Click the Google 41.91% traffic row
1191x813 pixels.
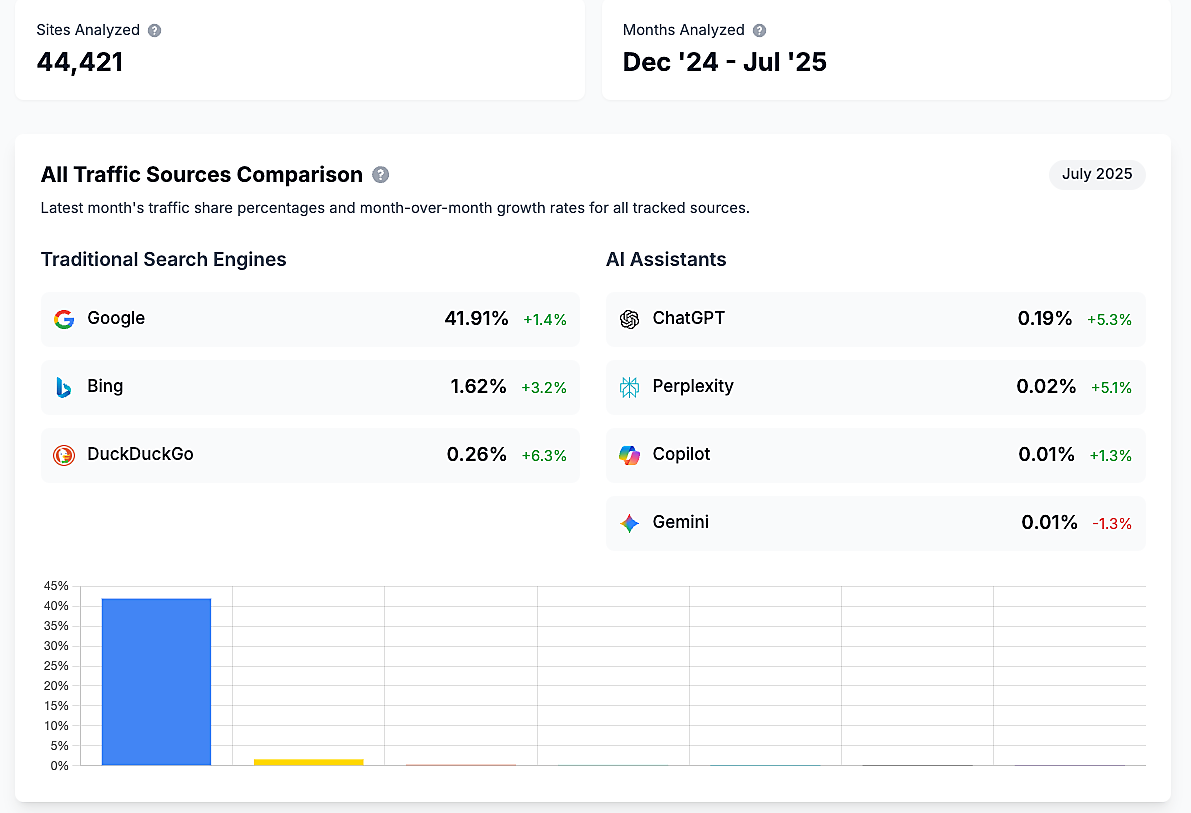[x=310, y=319]
